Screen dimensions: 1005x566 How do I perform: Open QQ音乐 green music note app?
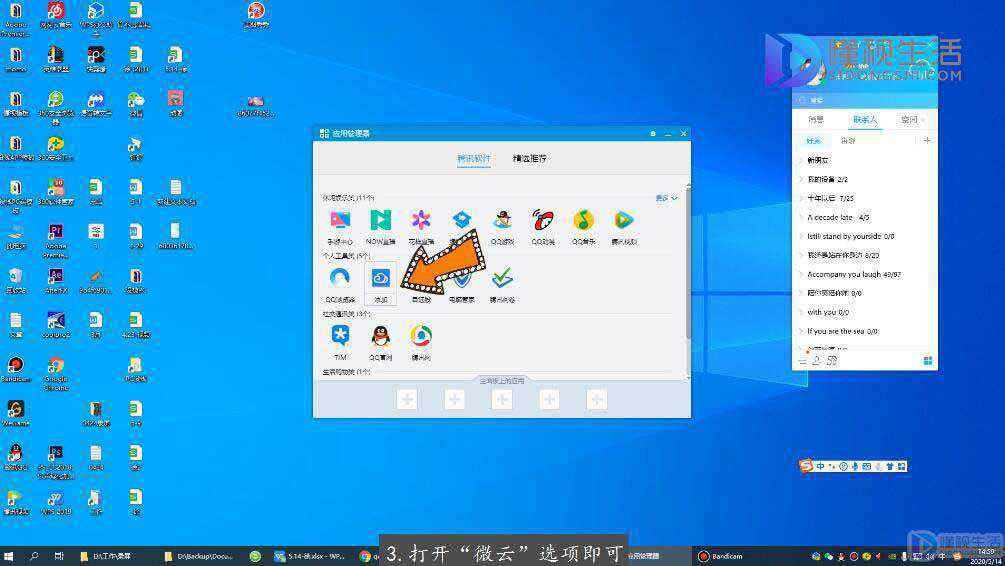point(583,221)
